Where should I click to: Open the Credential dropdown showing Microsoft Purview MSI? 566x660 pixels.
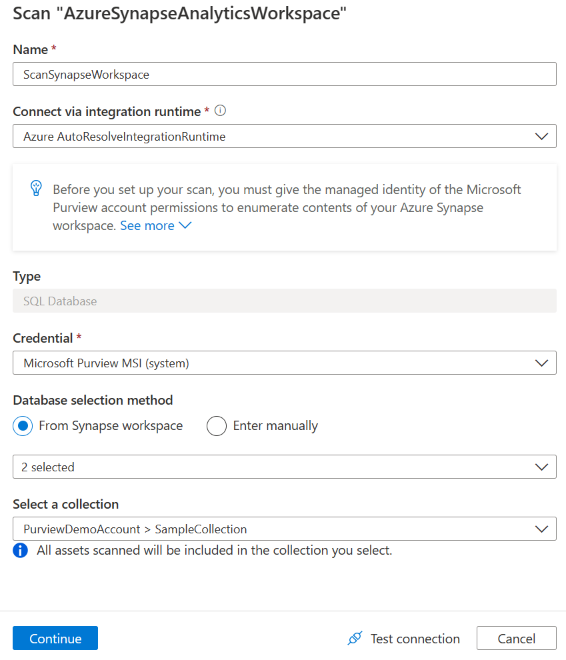pyautogui.click(x=284, y=363)
